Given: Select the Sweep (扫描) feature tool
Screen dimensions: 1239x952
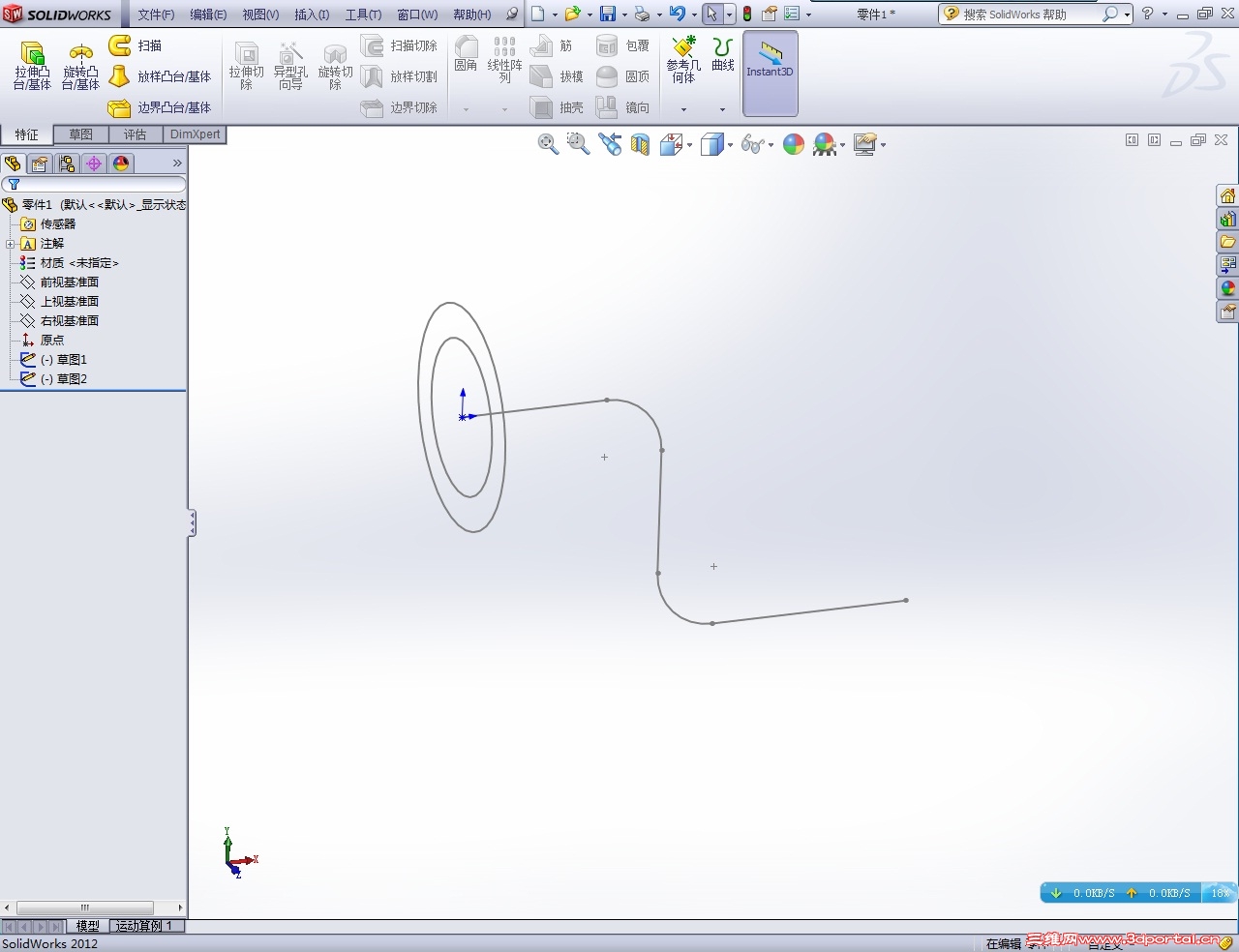Looking at the screenshot, I should [x=136, y=45].
